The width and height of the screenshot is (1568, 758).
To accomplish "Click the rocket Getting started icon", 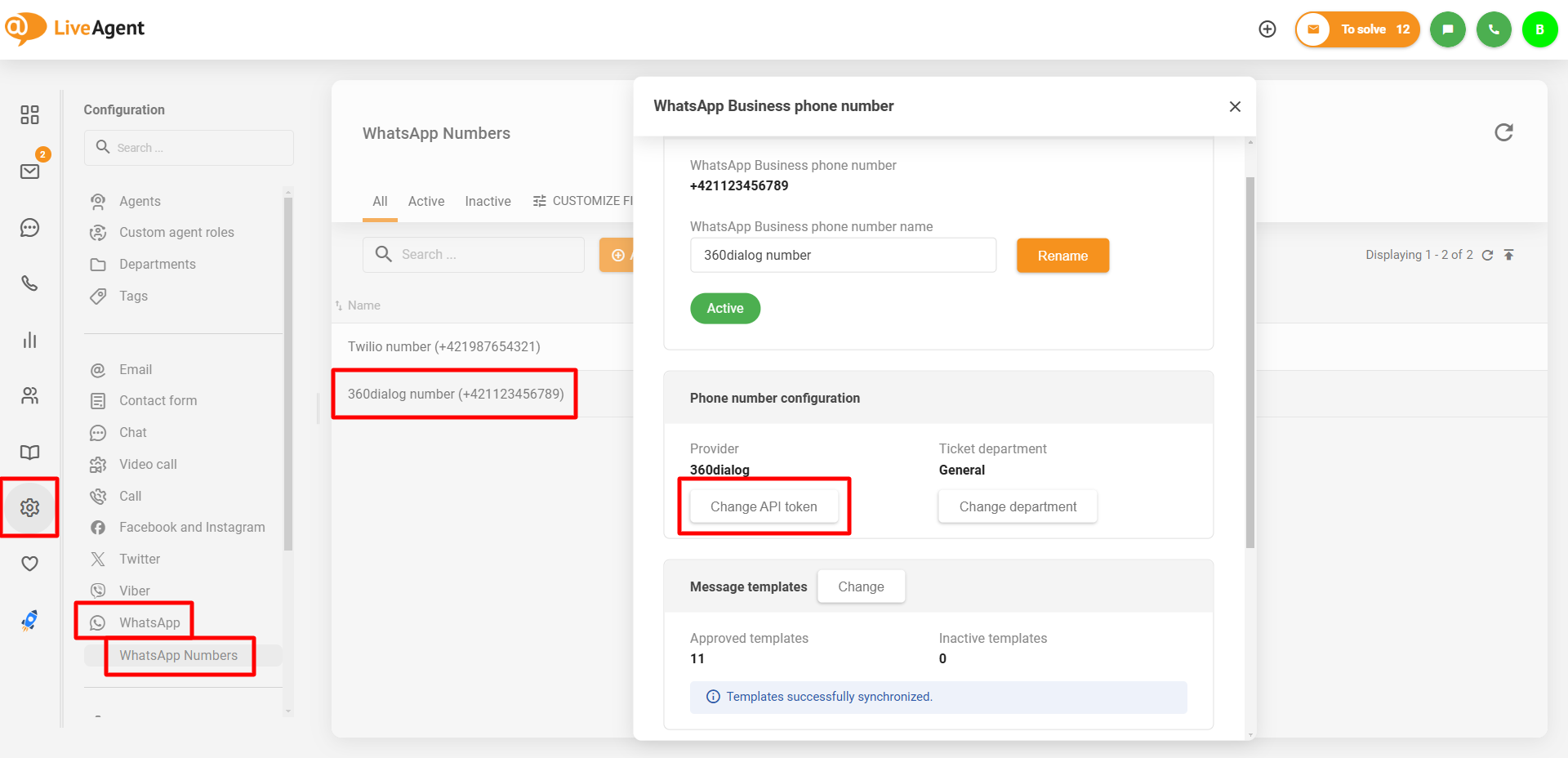I will point(30,621).
